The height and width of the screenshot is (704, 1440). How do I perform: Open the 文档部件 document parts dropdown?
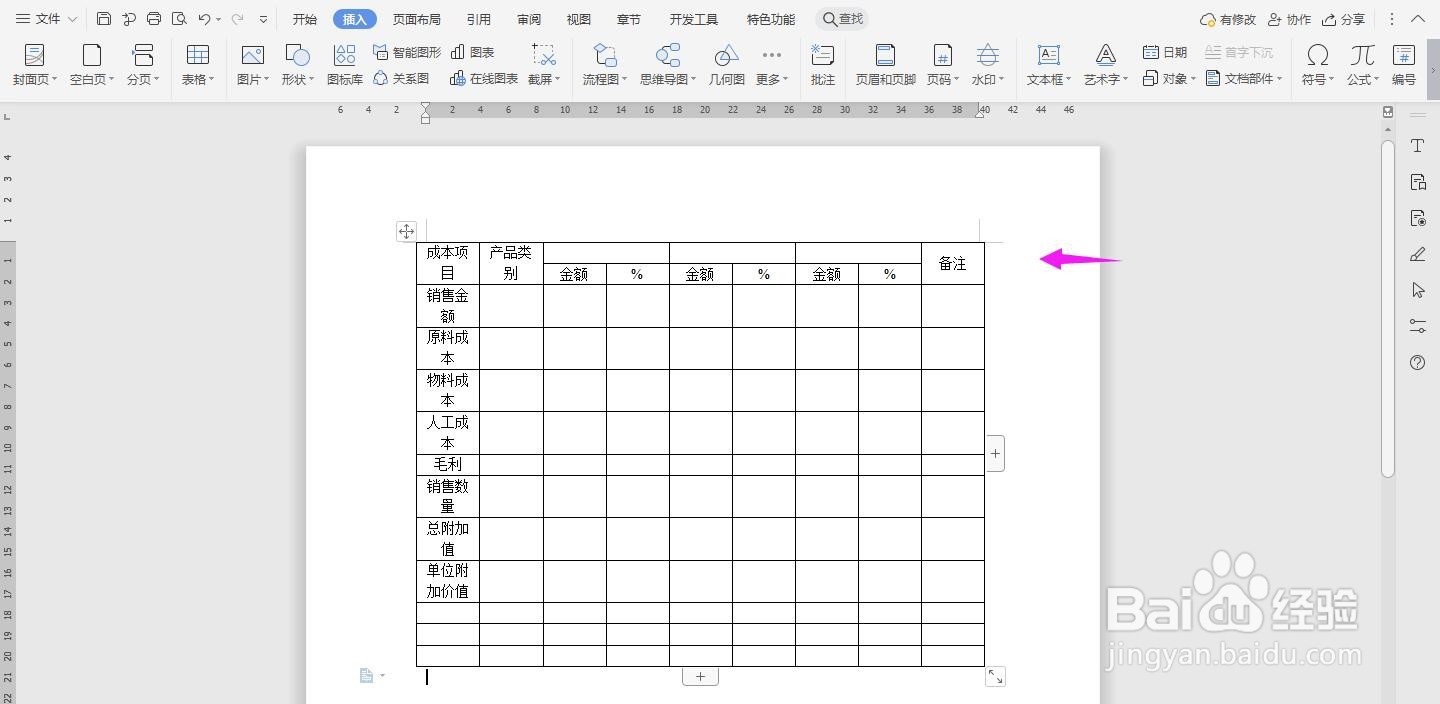click(x=1244, y=78)
